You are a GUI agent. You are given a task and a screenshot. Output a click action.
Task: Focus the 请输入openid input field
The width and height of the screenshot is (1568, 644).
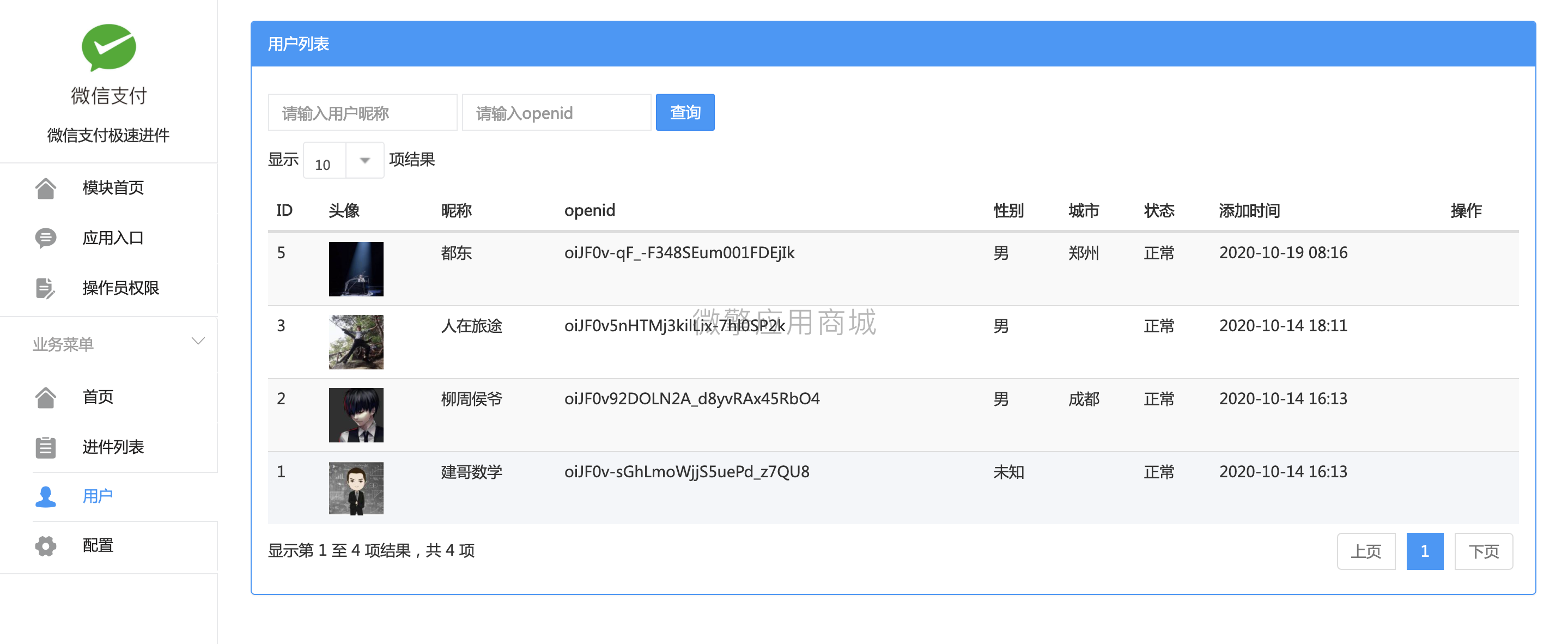pyautogui.click(x=556, y=113)
